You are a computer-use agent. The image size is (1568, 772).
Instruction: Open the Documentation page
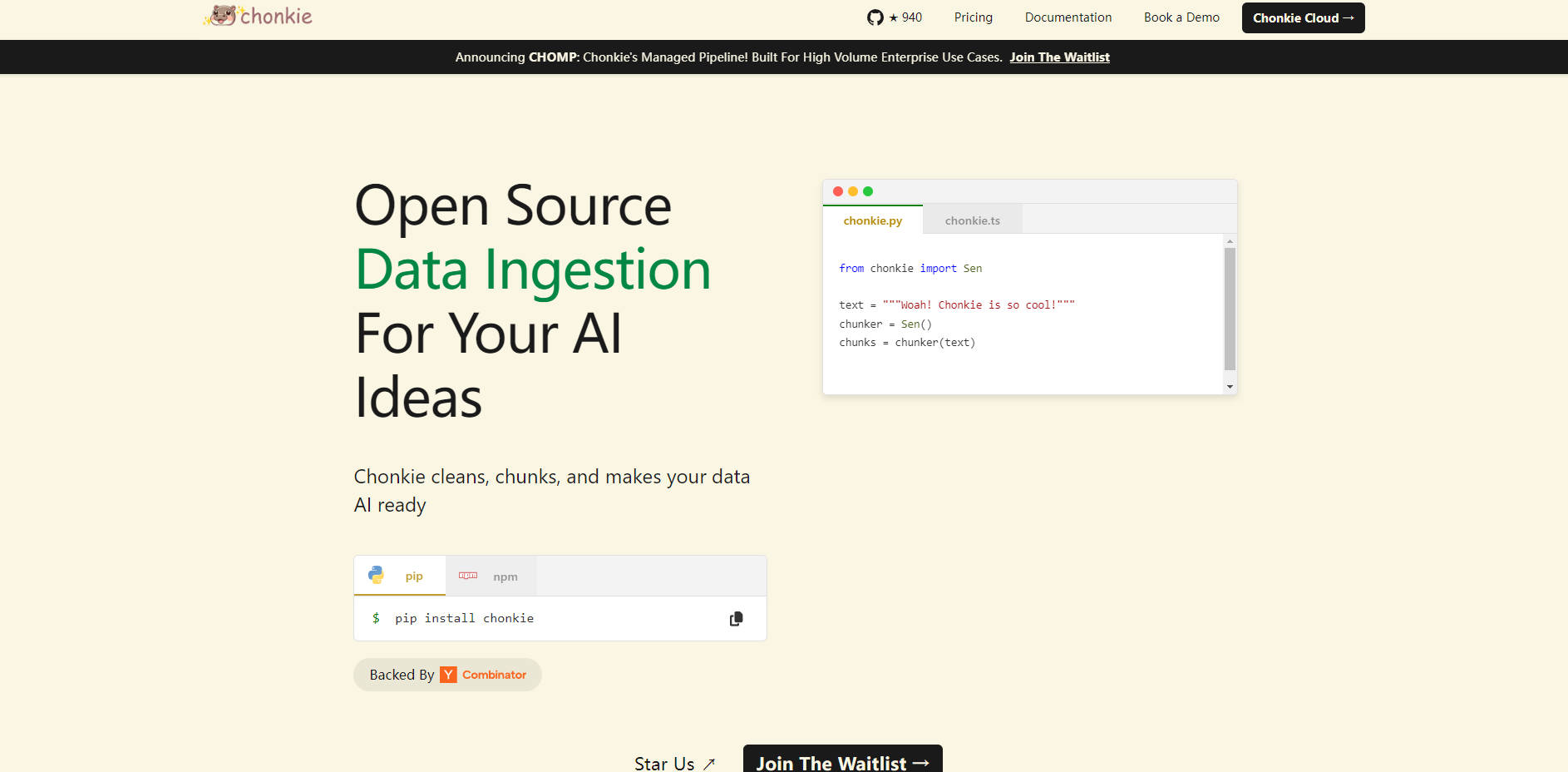(x=1068, y=17)
